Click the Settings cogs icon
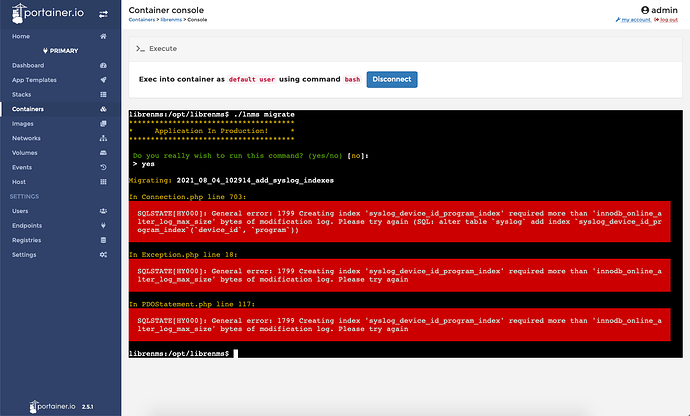 pyautogui.click(x=103, y=254)
